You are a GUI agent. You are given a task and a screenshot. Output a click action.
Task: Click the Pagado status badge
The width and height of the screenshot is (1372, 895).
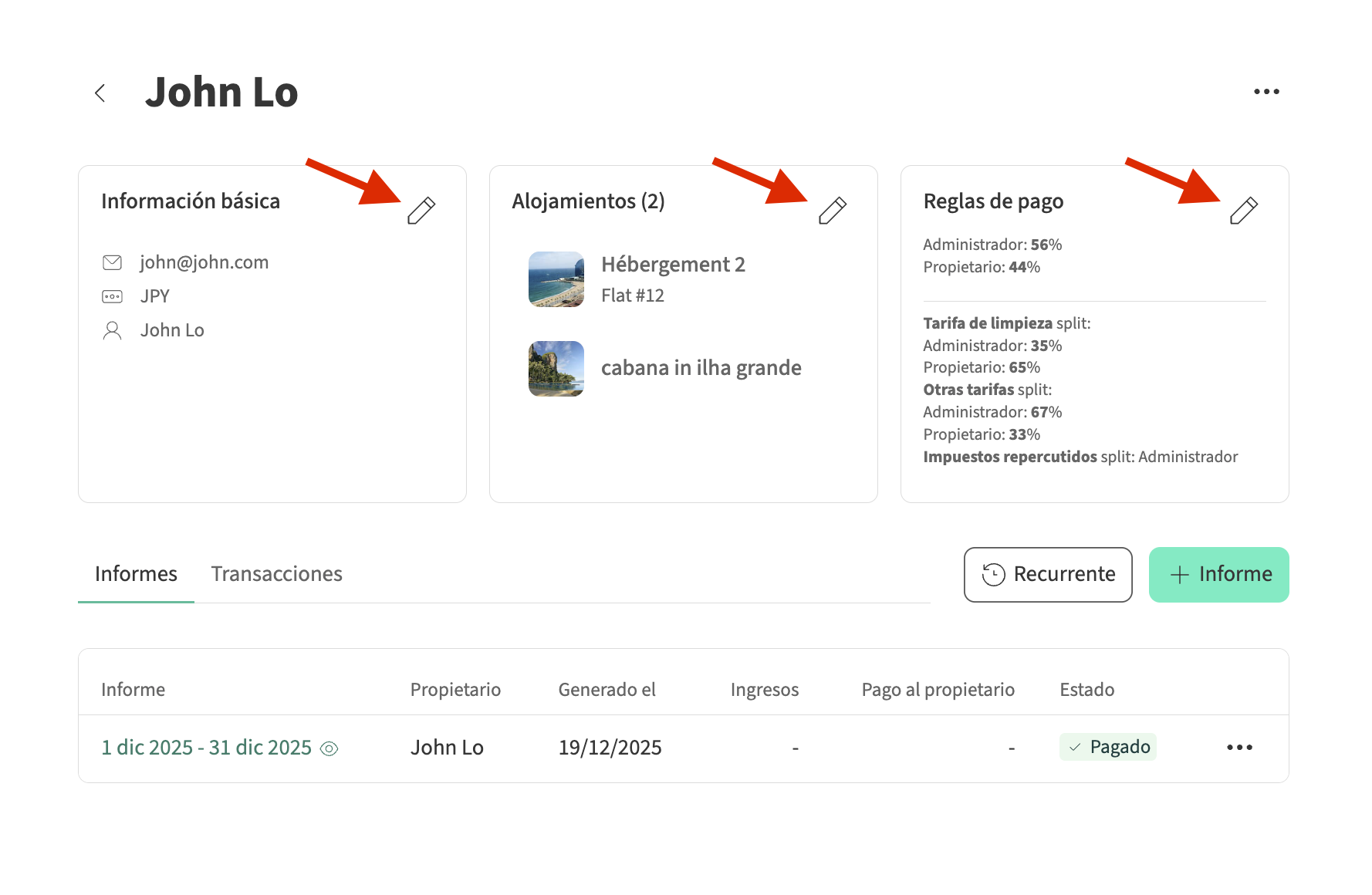point(1107,747)
